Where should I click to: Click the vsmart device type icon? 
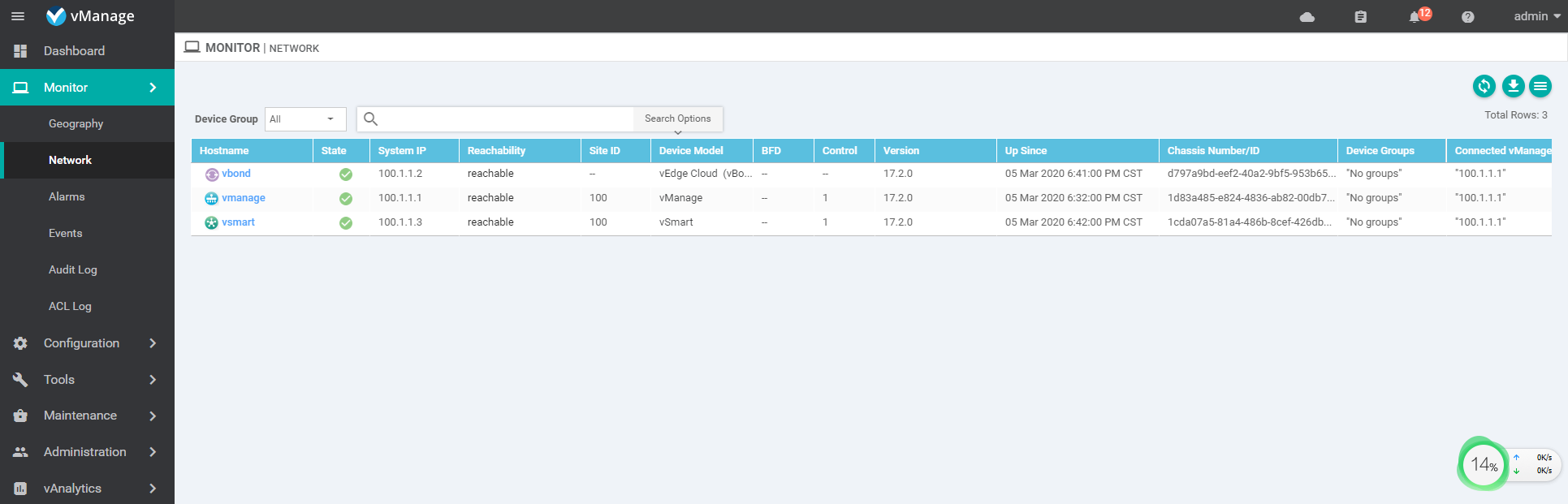[x=211, y=223]
